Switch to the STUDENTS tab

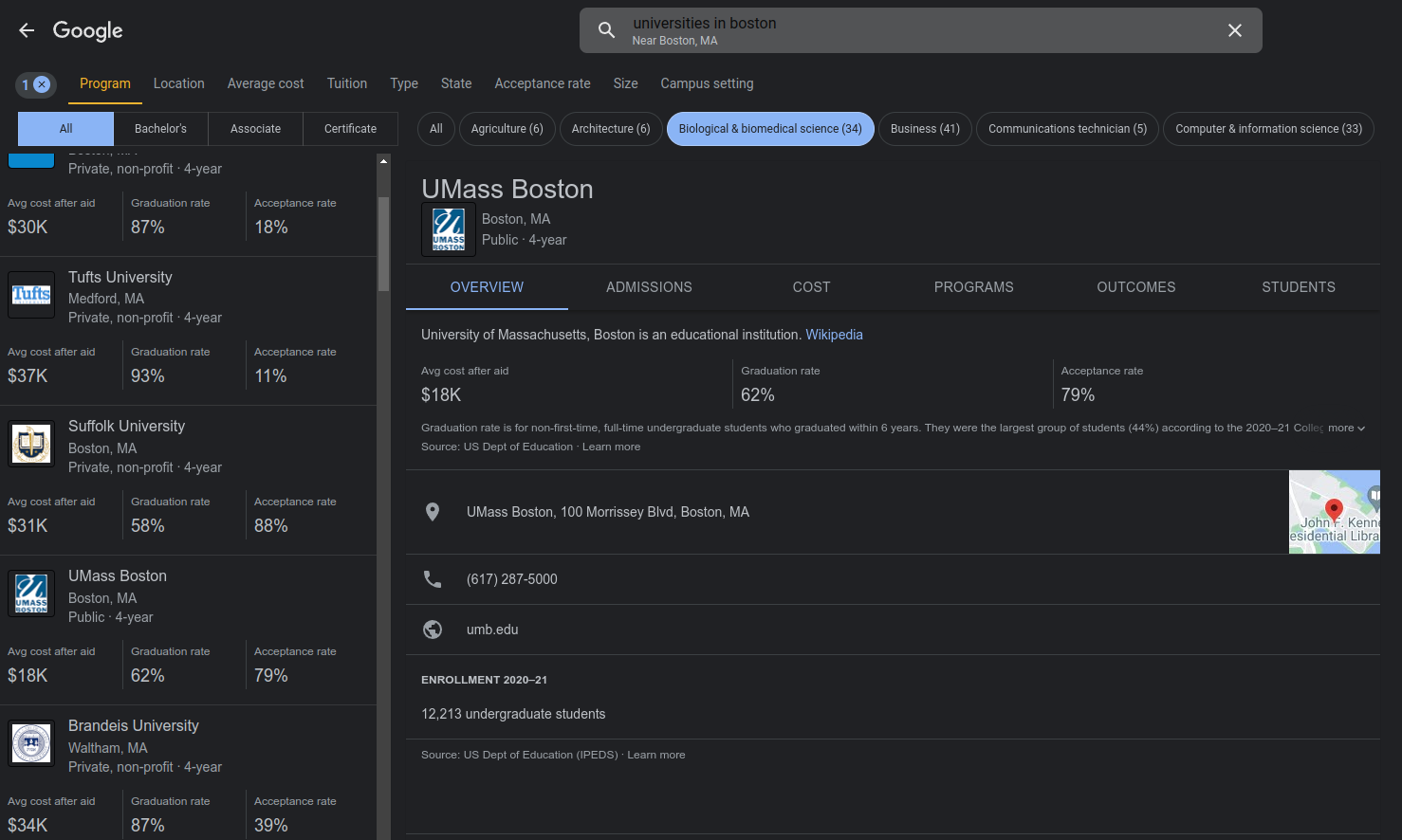pyautogui.click(x=1299, y=287)
